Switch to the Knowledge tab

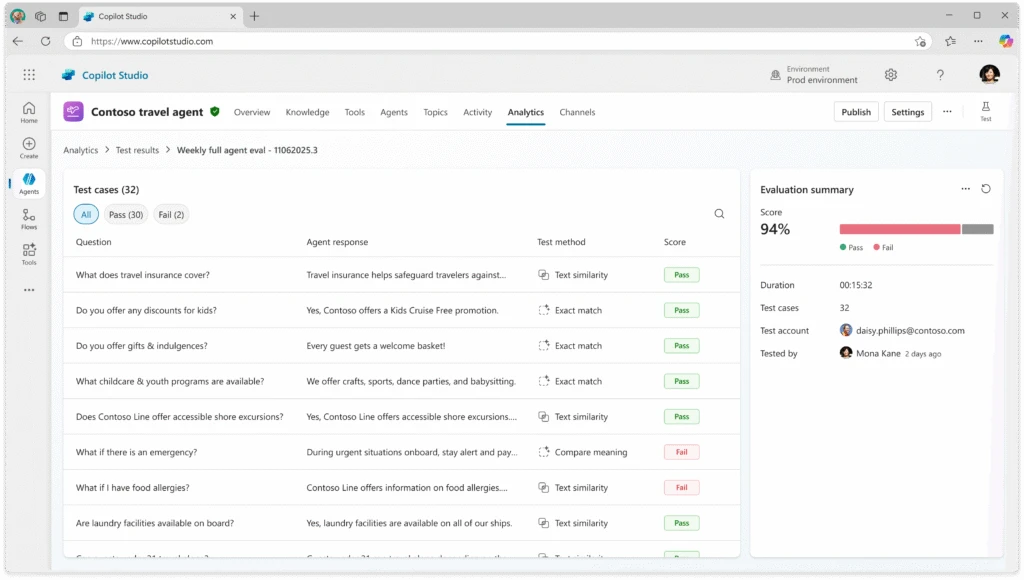point(307,112)
